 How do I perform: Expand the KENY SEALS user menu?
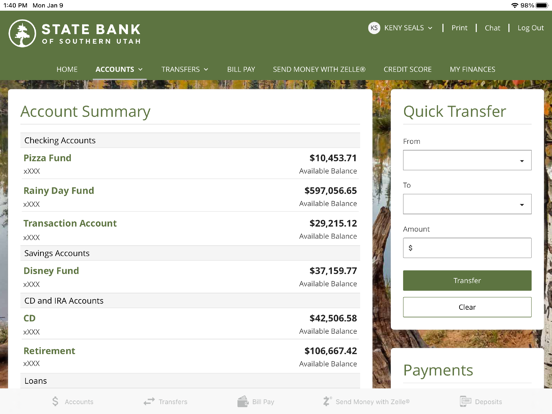click(x=408, y=28)
